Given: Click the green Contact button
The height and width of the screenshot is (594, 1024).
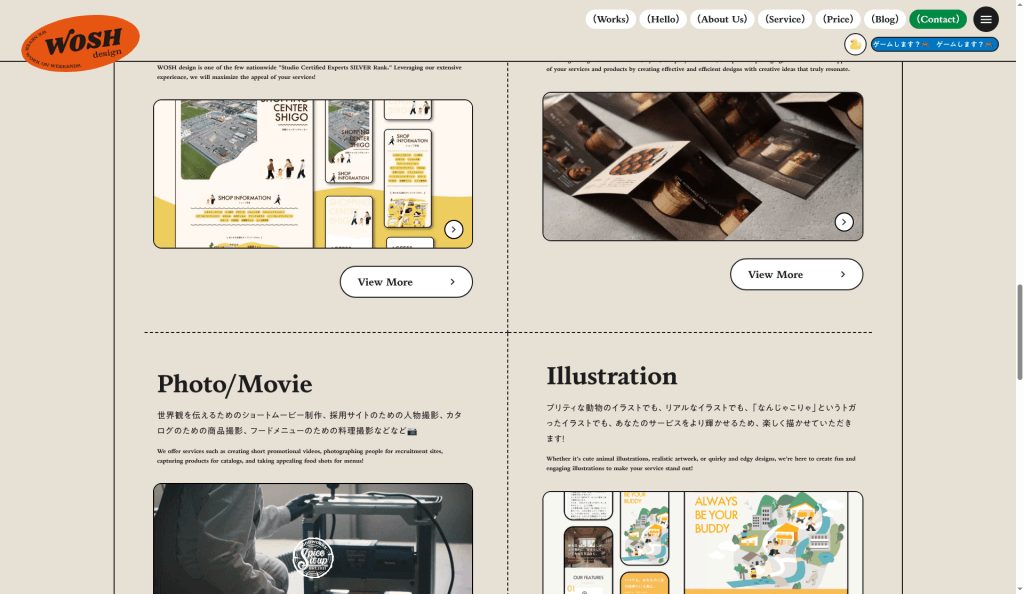Looking at the screenshot, I should pyautogui.click(x=938, y=19).
